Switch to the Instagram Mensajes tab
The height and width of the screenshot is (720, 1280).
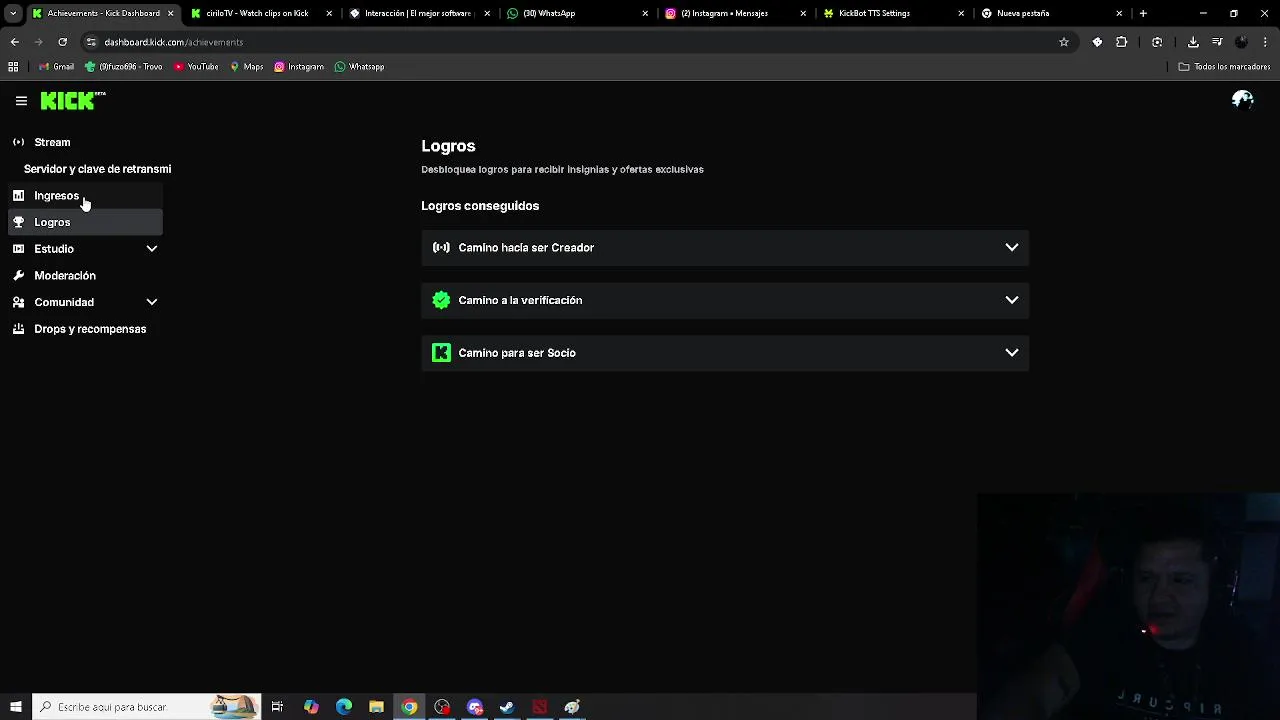point(733,13)
